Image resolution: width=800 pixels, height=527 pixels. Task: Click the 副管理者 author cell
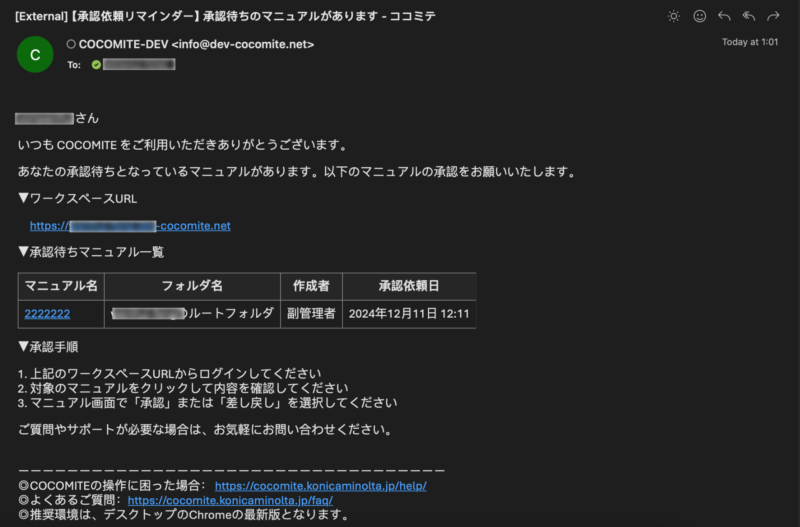point(311,314)
